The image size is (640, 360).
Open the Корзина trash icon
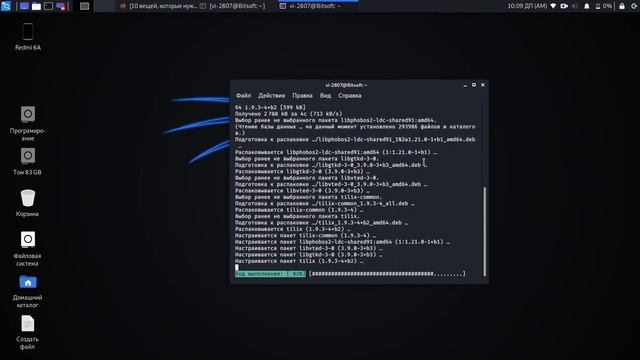(x=28, y=198)
